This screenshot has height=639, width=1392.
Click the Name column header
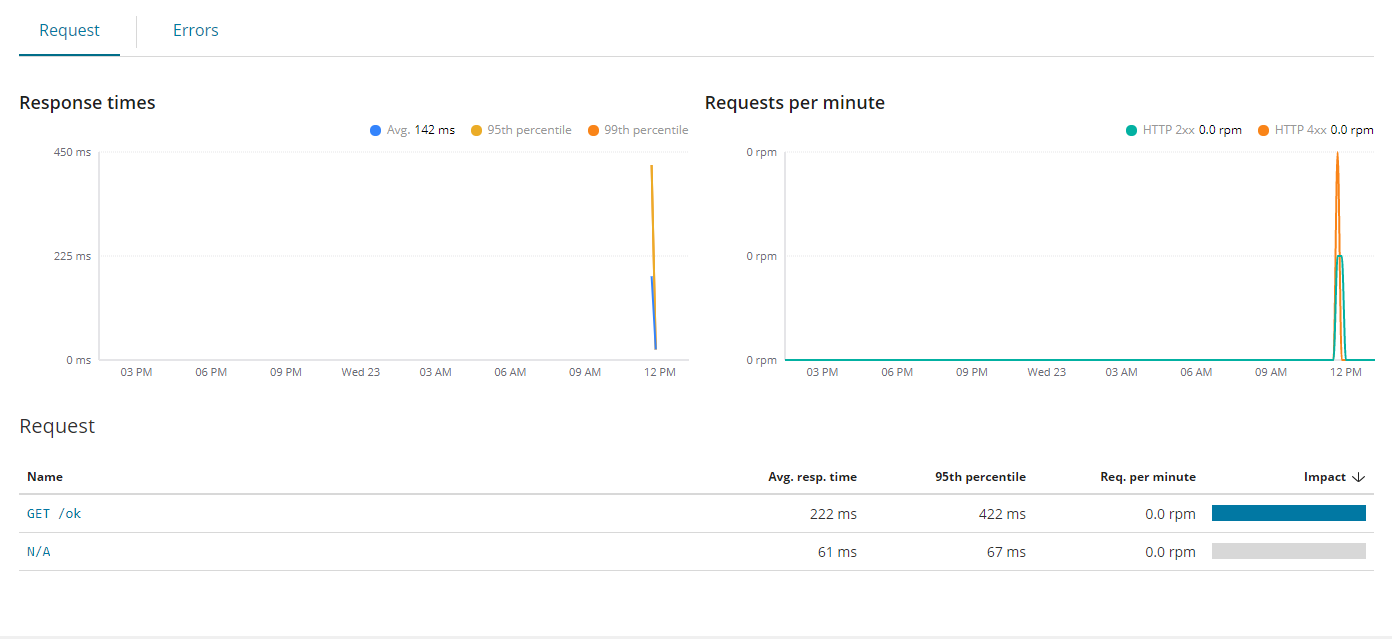pos(45,477)
